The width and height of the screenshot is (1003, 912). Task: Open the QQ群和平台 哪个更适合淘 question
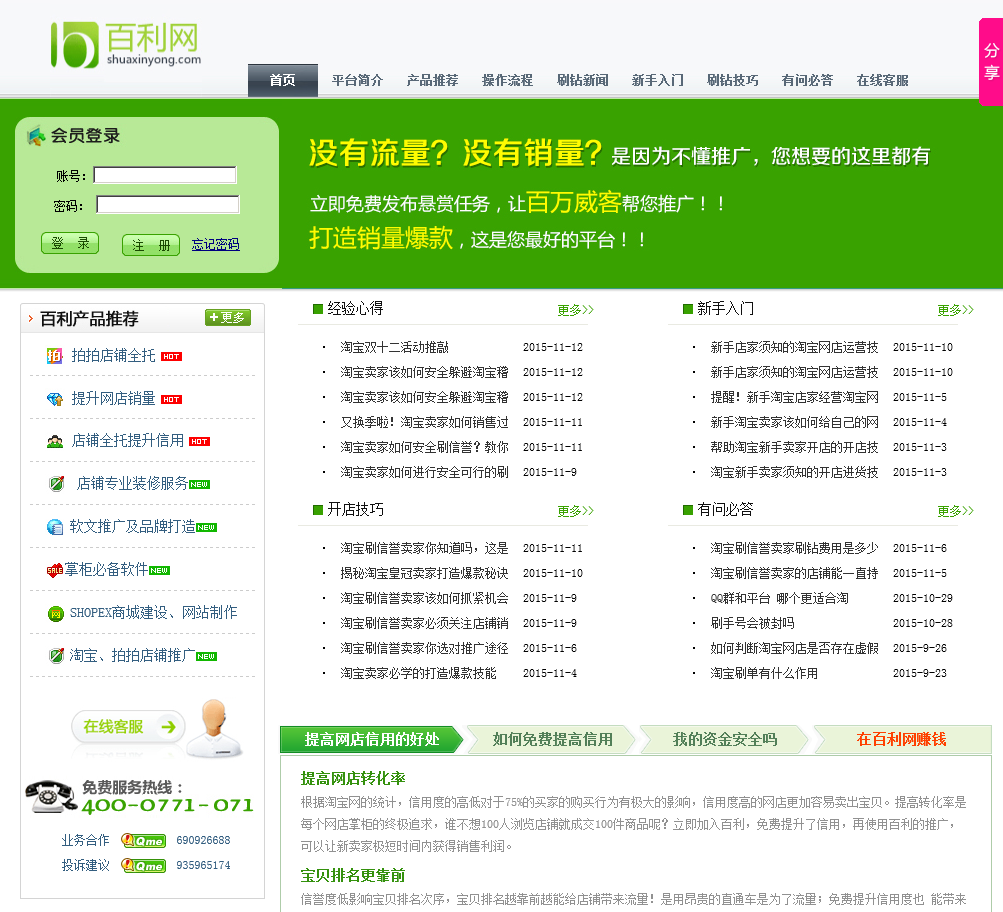[x=779, y=598]
